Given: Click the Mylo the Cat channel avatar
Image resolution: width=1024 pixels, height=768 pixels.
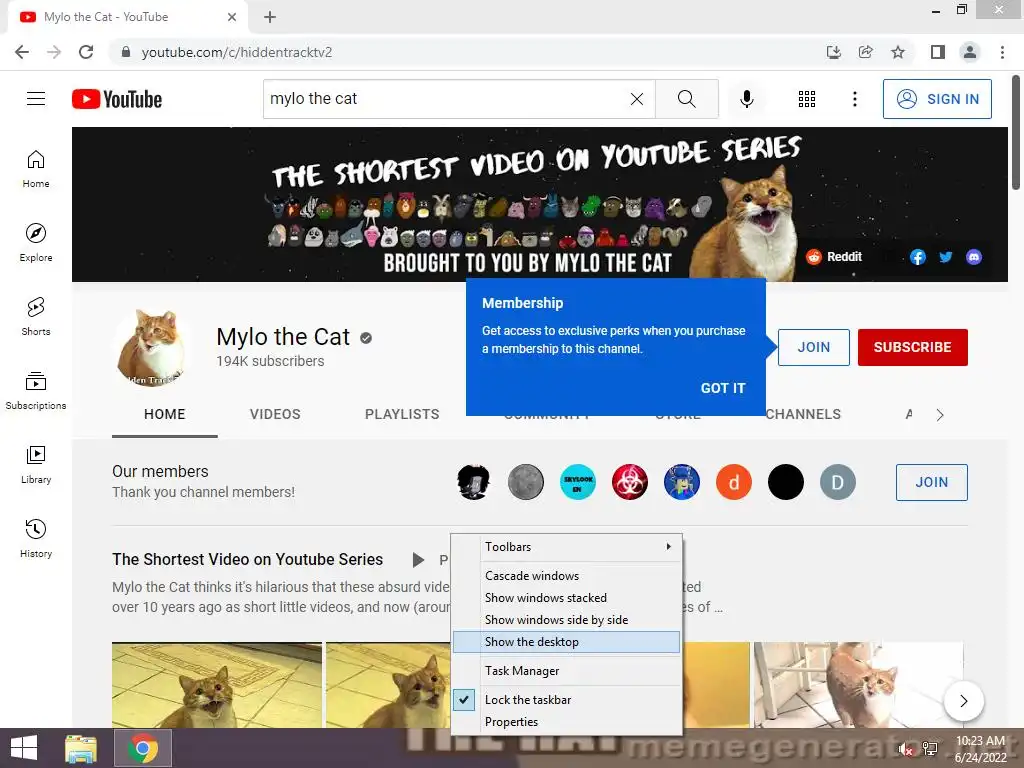Looking at the screenshot, I should (x=151, y=347).
